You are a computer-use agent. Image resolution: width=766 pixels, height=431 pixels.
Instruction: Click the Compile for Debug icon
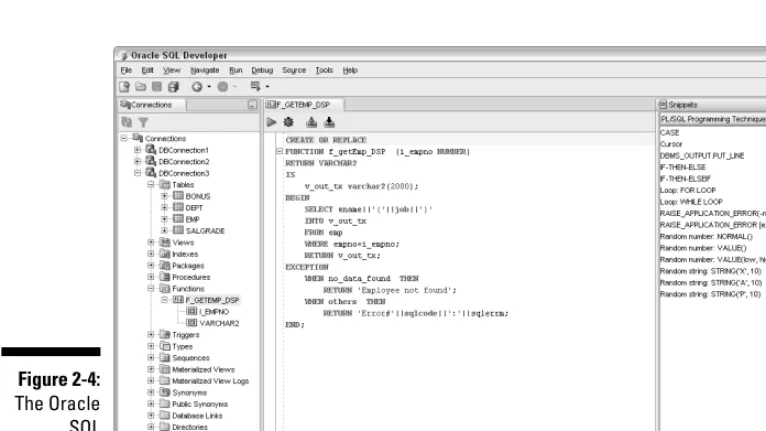[x=329, y=122]
